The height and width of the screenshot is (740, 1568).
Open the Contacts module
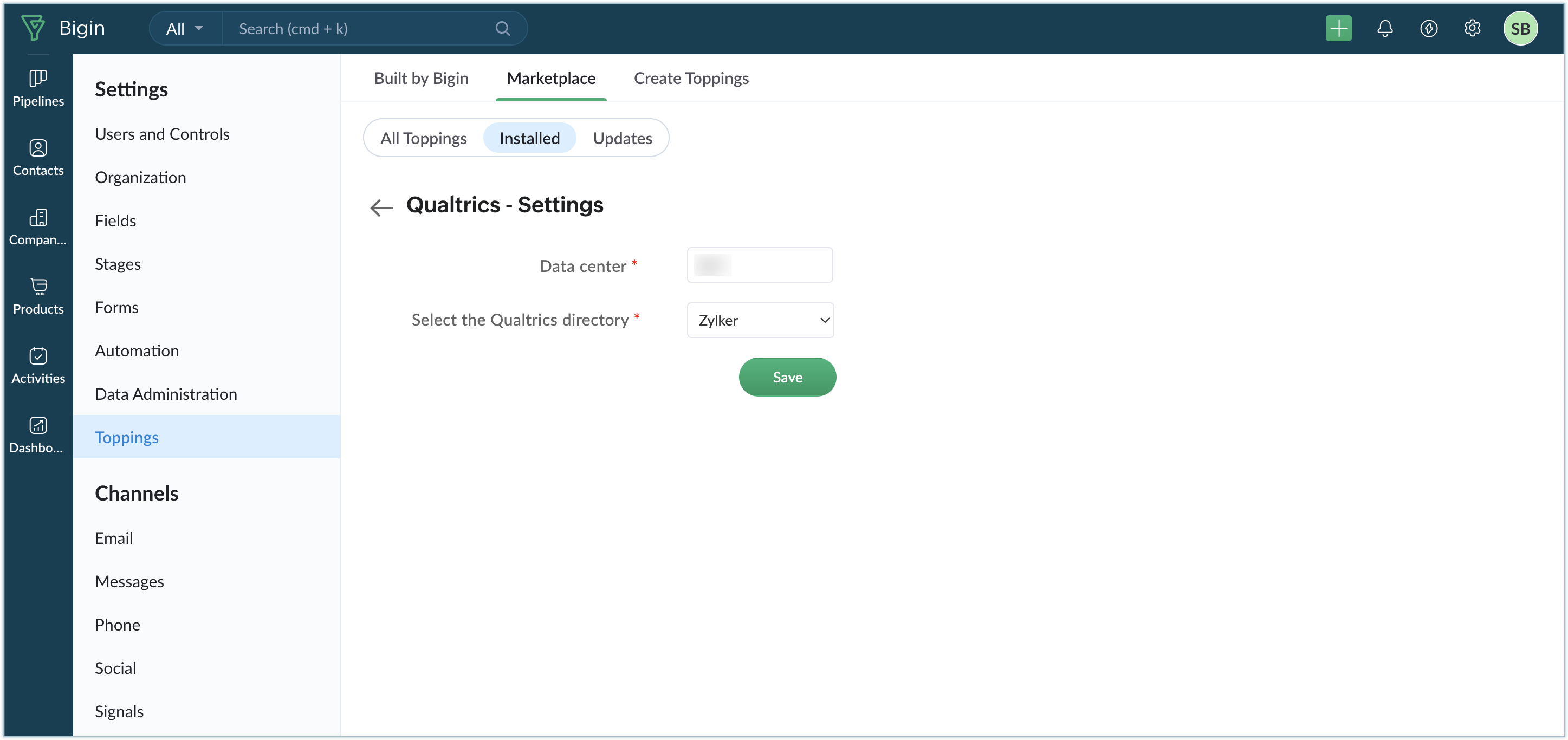click(x=38, y=158)
